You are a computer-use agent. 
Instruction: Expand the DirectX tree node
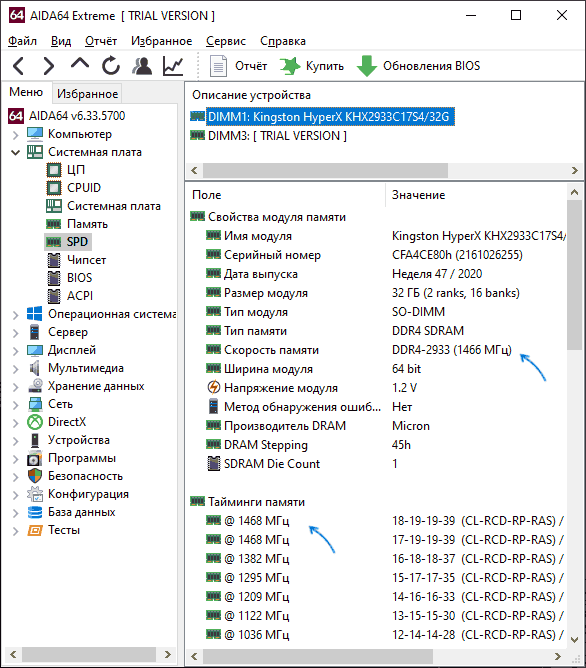click(x=15, y=423)
